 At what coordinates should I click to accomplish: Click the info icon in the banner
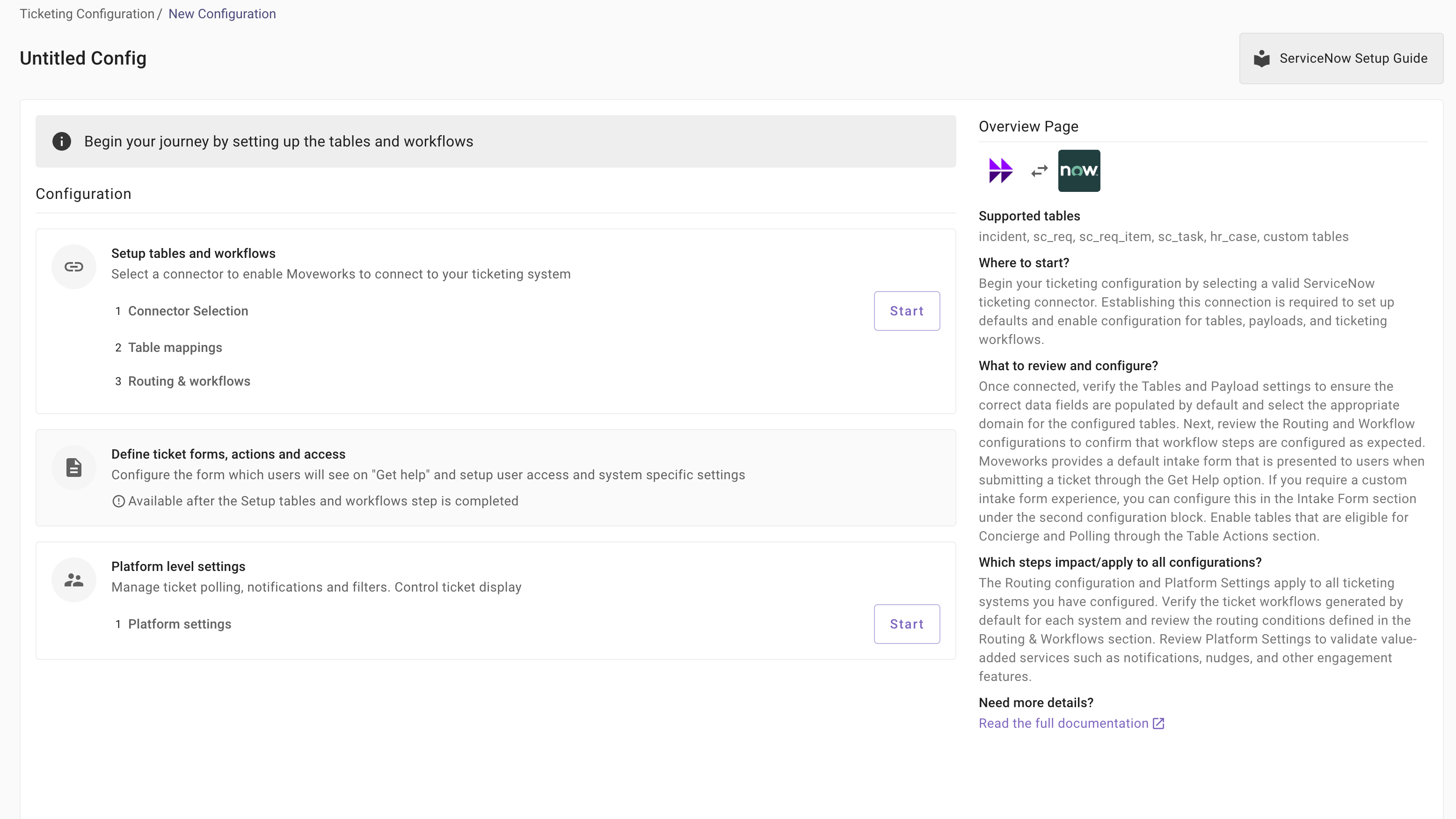(62, 141)
